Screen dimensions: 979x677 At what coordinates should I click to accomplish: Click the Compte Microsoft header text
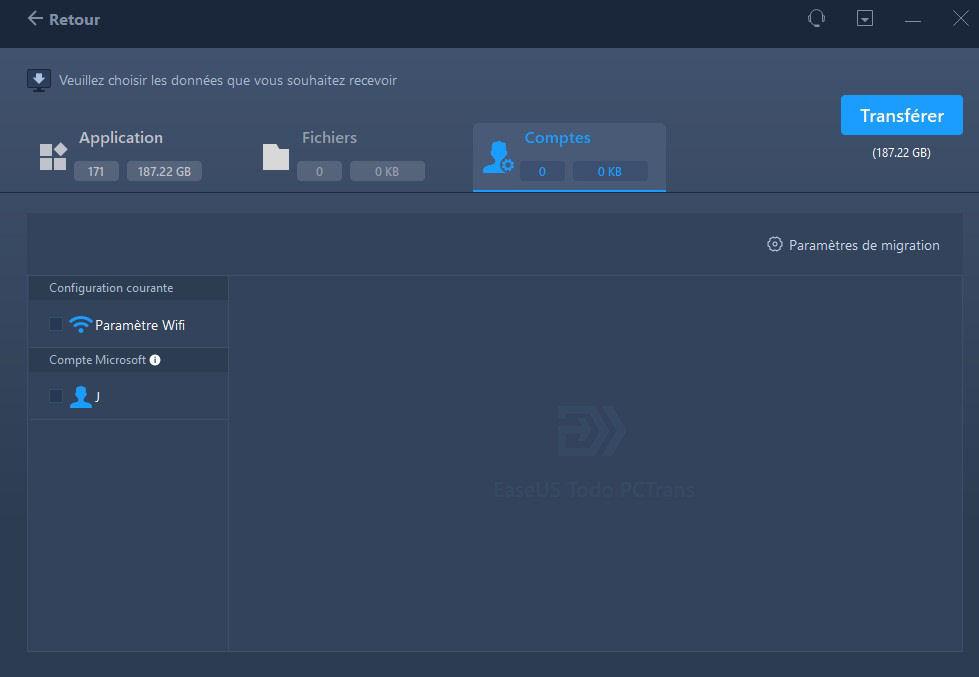pos(97,360)
